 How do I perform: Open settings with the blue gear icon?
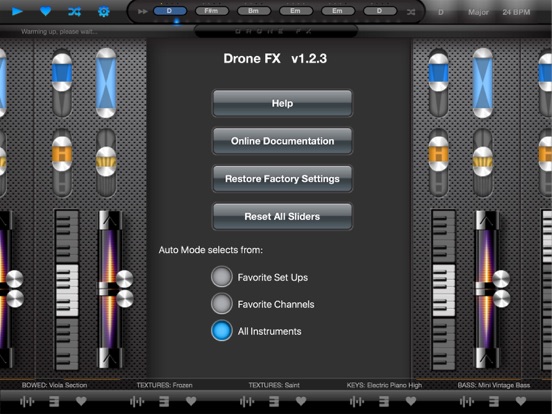(104, 12)
